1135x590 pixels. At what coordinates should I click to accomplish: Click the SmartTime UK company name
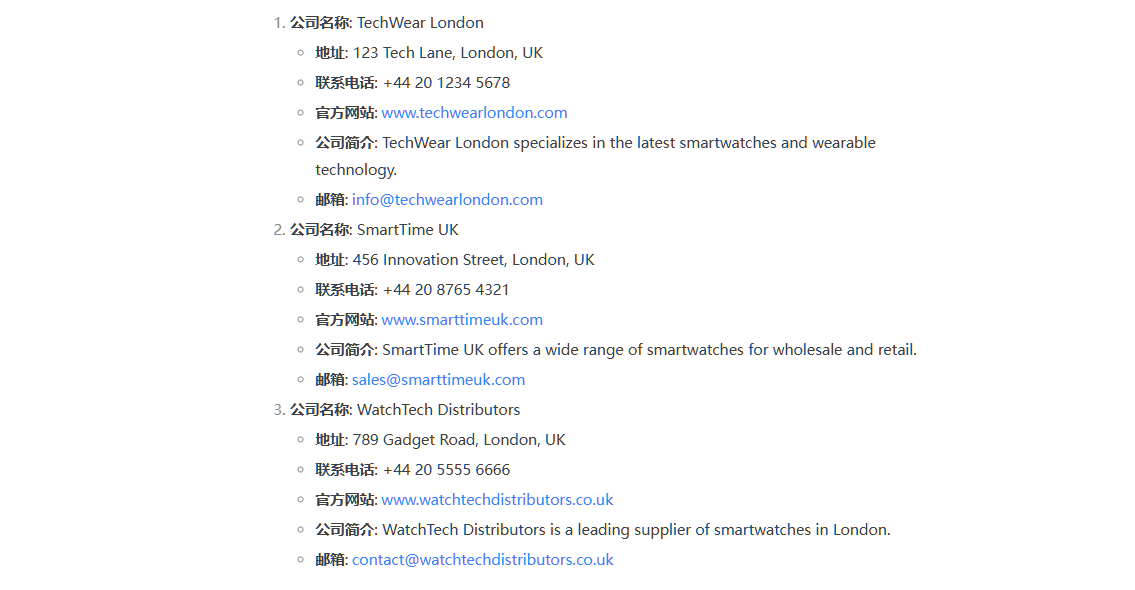(408, 230)
